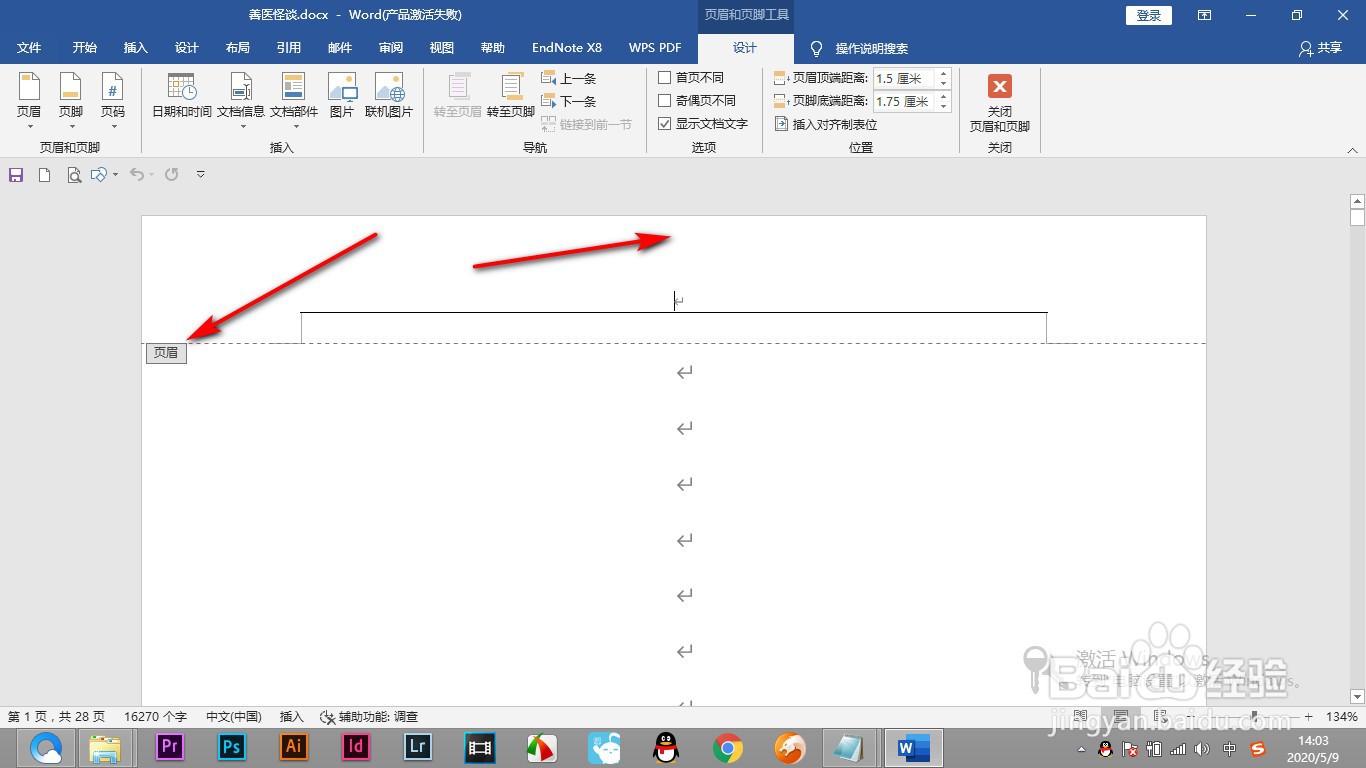The height and width of the screenshot is (768, 1366).
Task: Increase 页眉顶端距离 with up spinner
Action: (943, 74)
